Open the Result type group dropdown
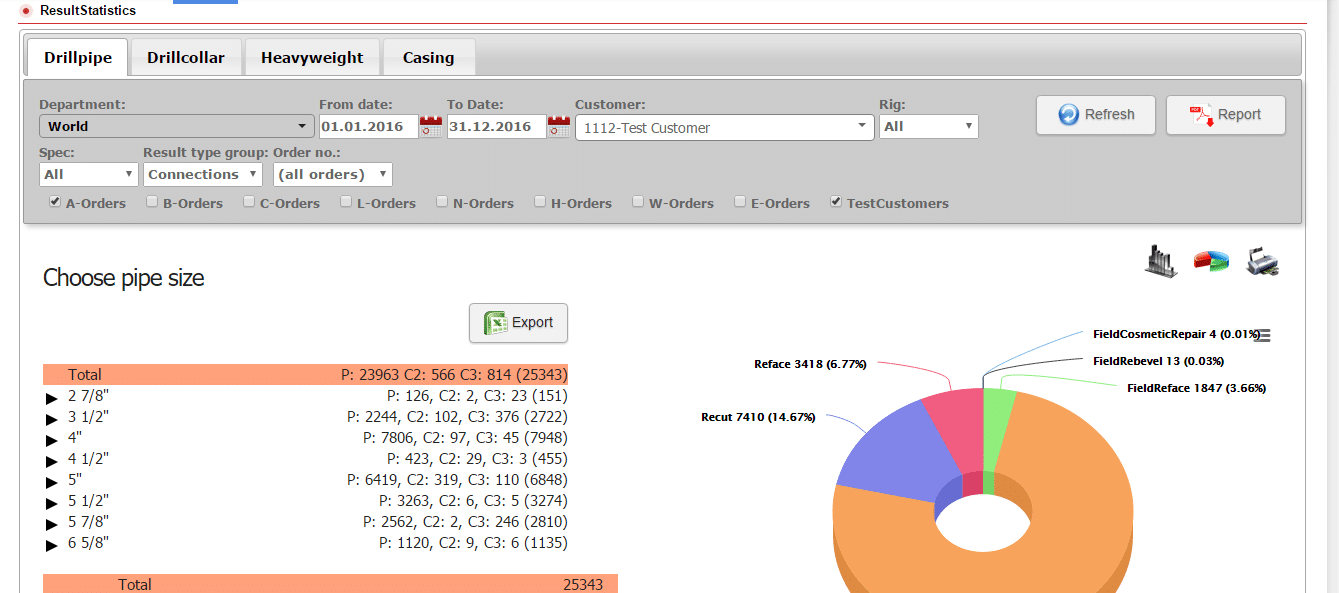The image size is (1339, 593). click(202, 173)
